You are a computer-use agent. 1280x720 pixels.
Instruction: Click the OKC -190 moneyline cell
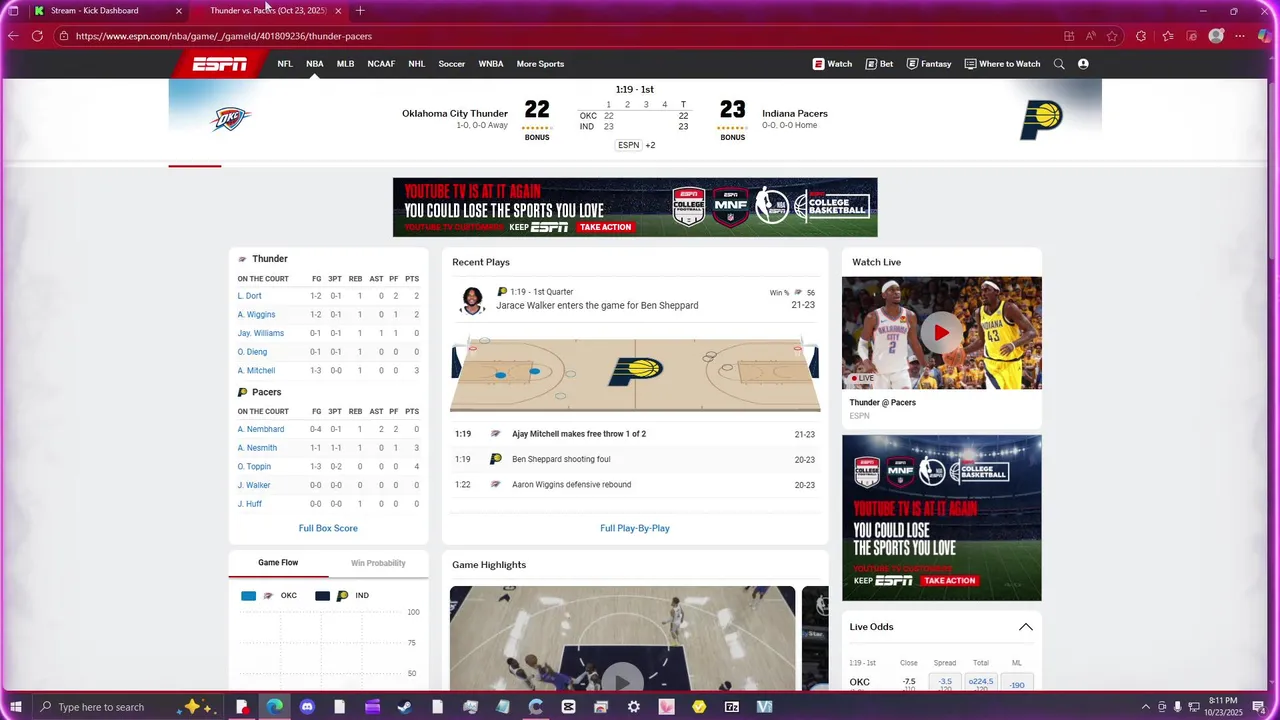1017,684
